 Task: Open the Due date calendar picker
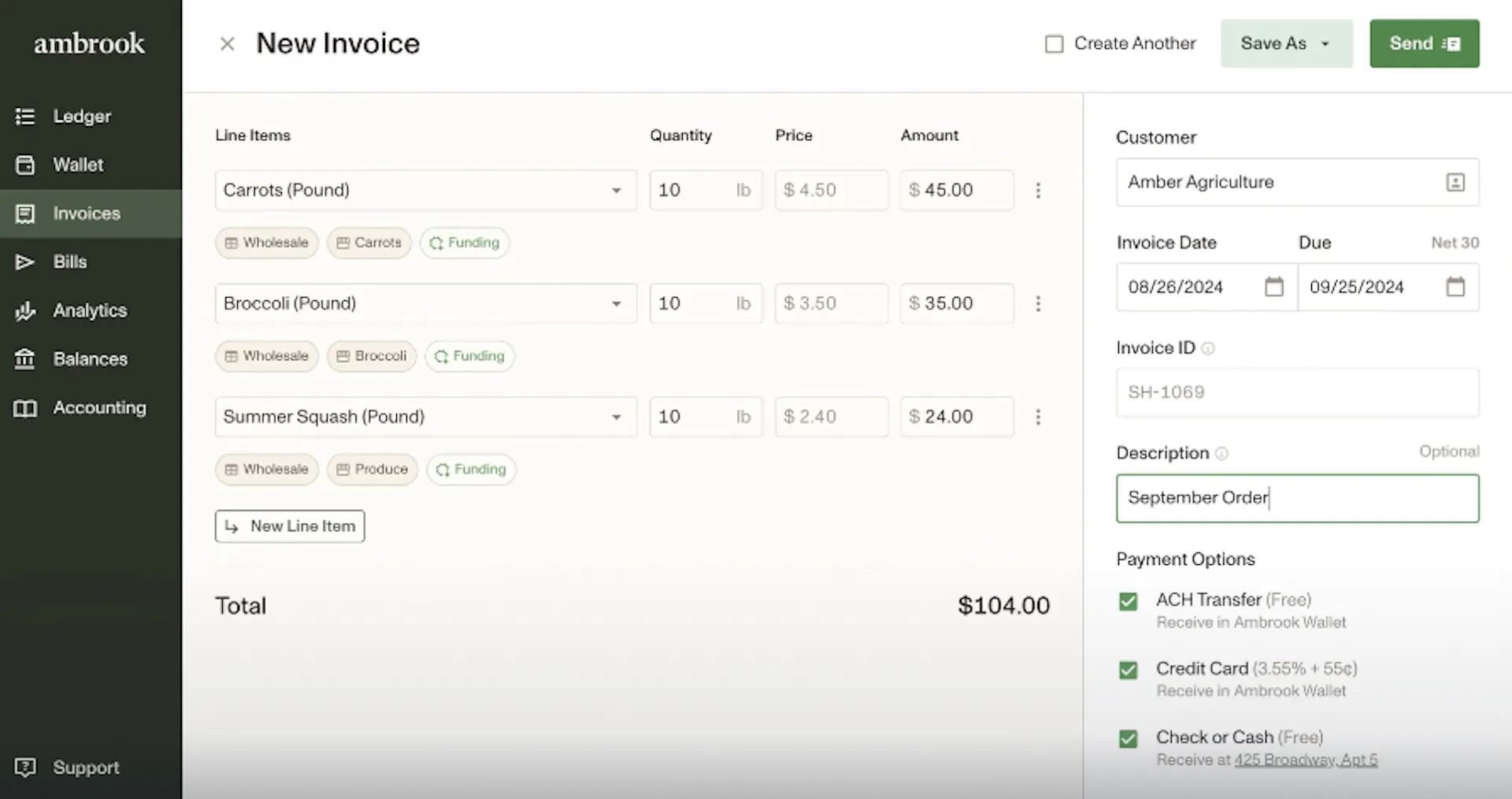click(x=1455, y=287)
